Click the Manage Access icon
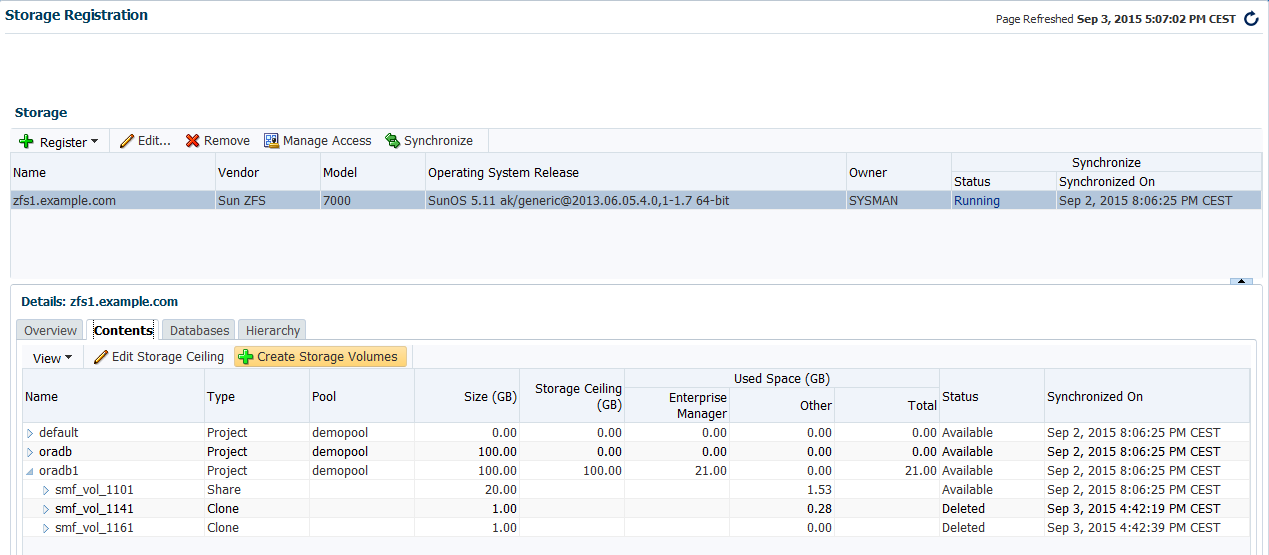Image resolution: width=1269 pixels, height=555 pixels. pyautogui.click(x=271, y=141)
